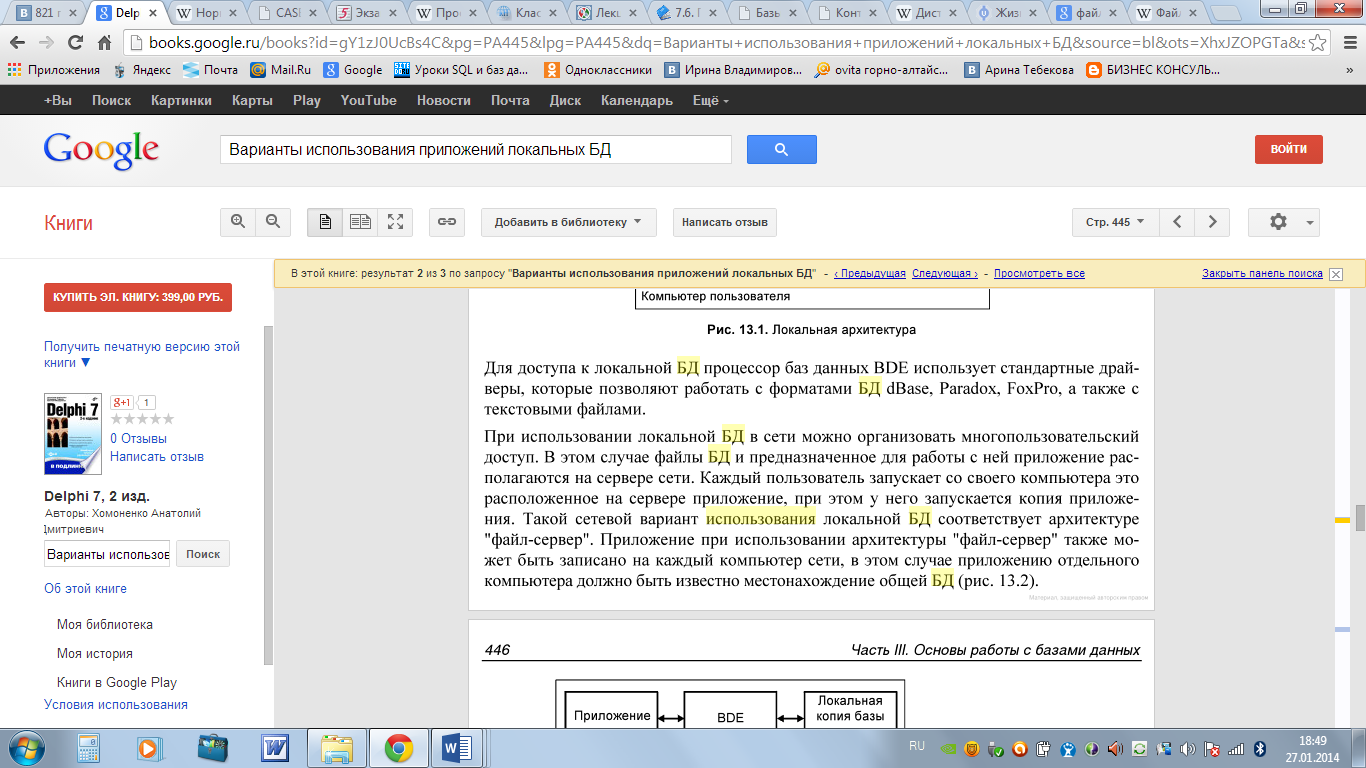Click the page vertical scrollbar thumb
Screen dimensions: 1366x768
1360,517
